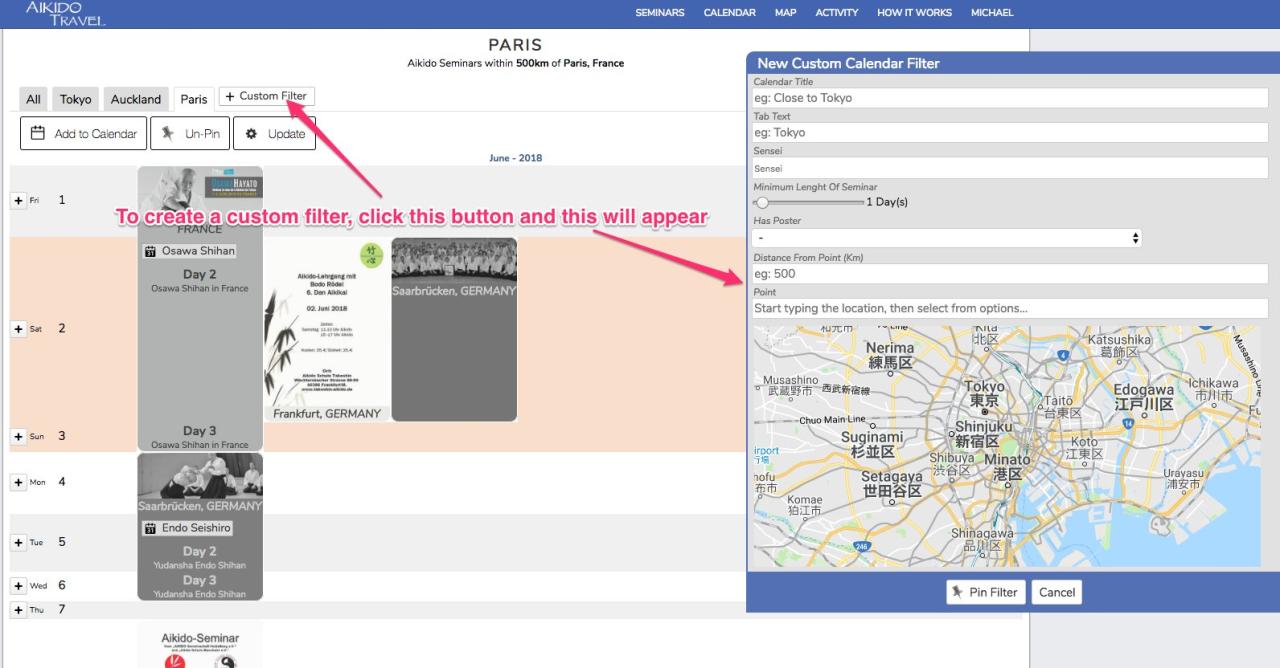Expand Saturday June 2 with plus
Image resolution: width=1280 pixels, height=668 pixels.
18,329
